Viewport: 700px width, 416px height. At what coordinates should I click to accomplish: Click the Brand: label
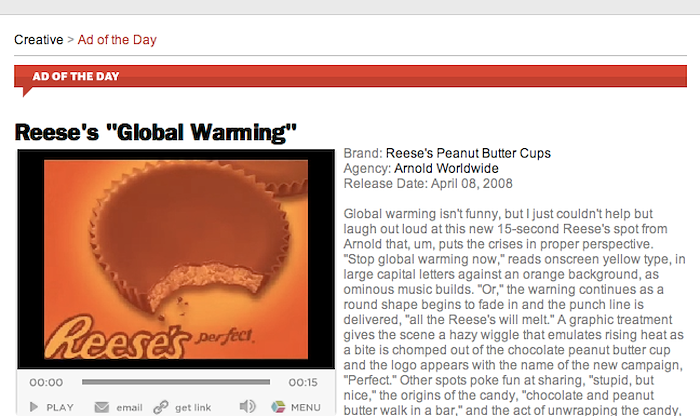pos(363,153)
